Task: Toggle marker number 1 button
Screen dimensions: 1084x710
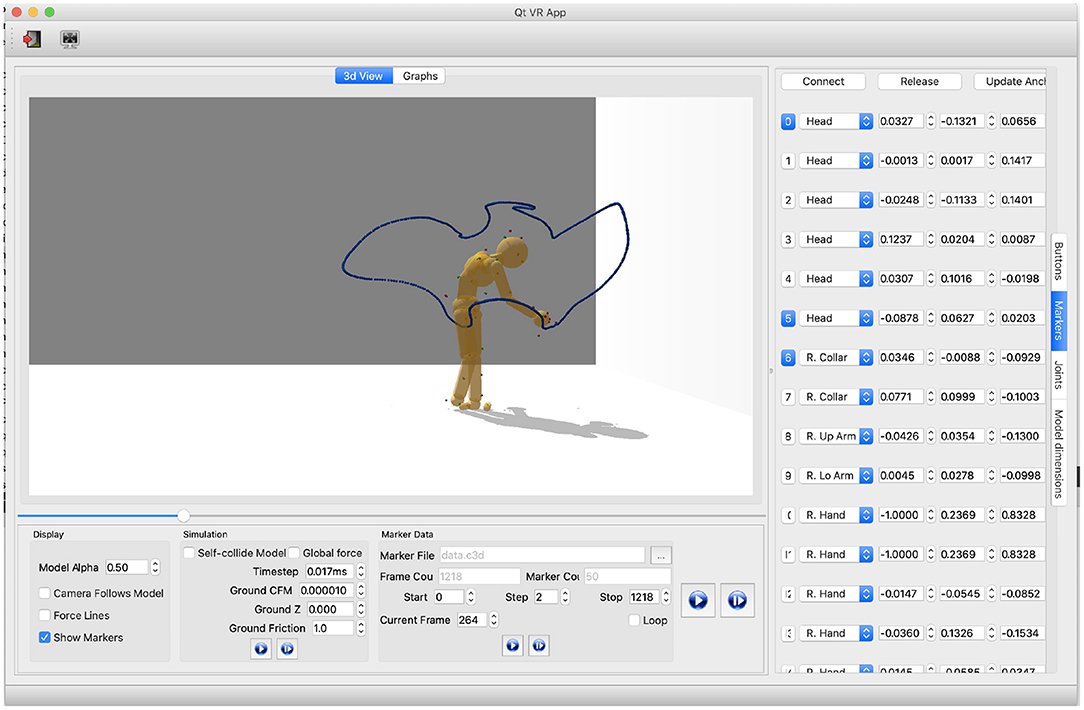Action: (787, 160)
